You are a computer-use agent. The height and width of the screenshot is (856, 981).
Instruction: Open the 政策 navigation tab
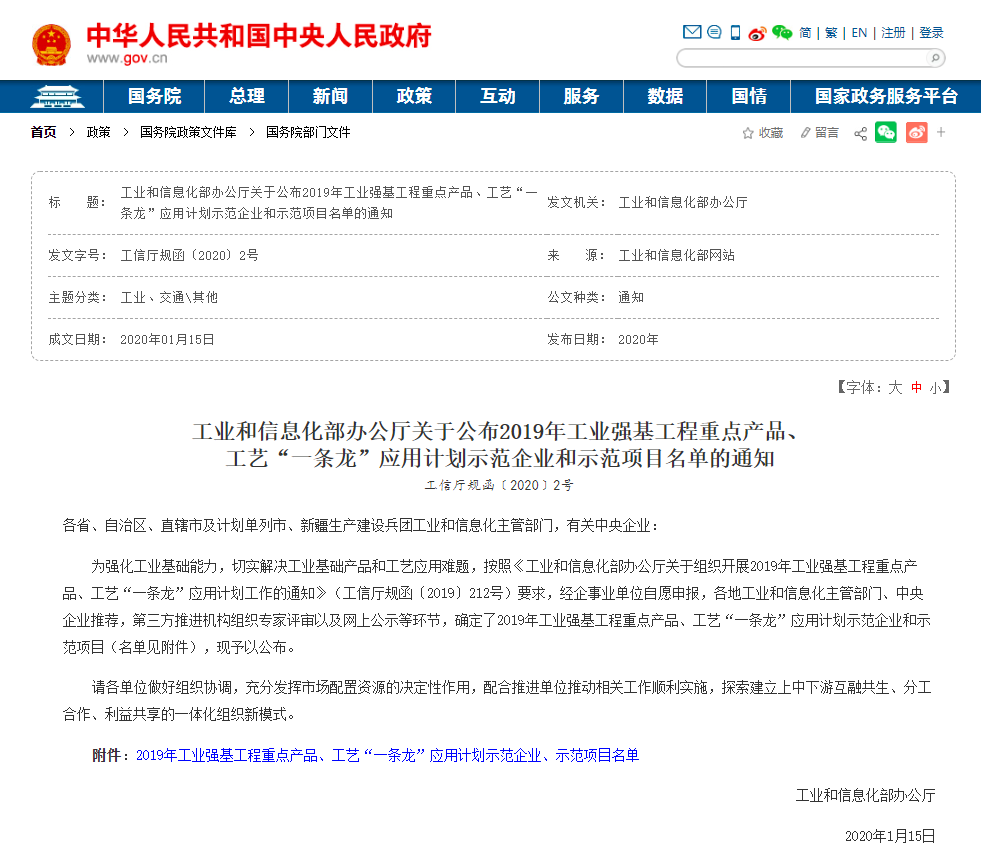[414, 96]
